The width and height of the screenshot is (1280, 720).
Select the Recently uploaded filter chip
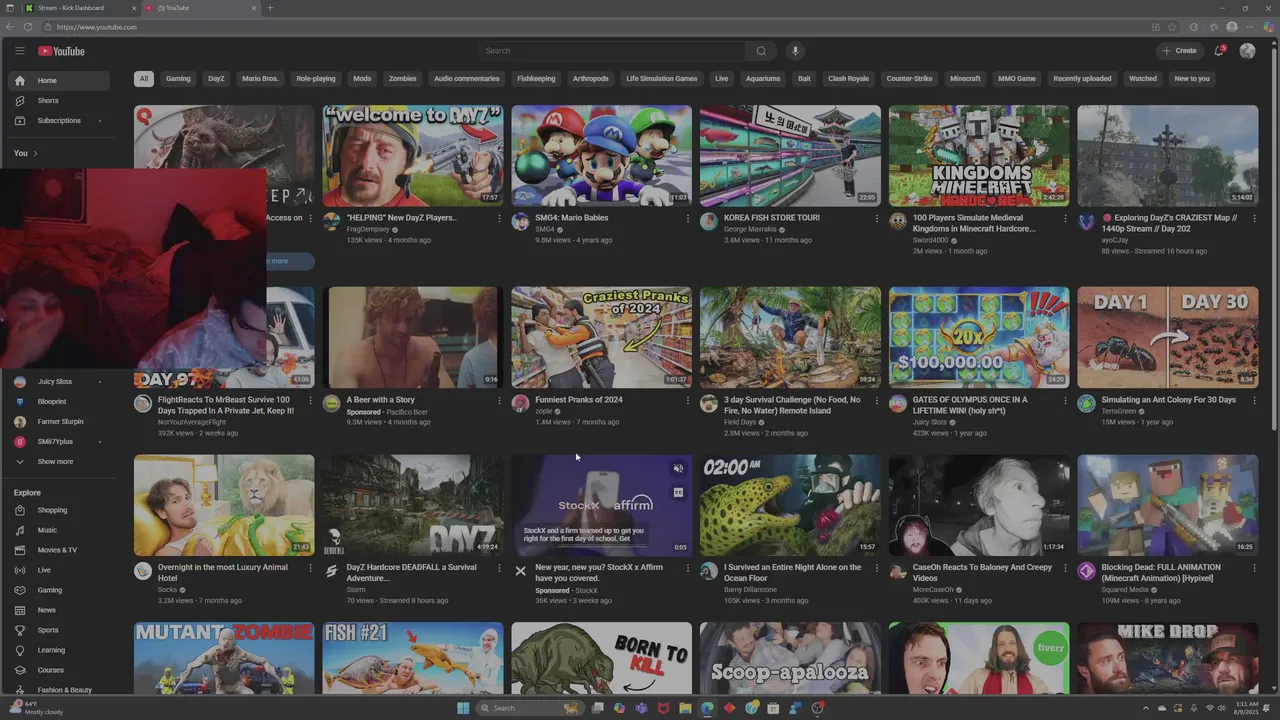(x=1082, y=78)
